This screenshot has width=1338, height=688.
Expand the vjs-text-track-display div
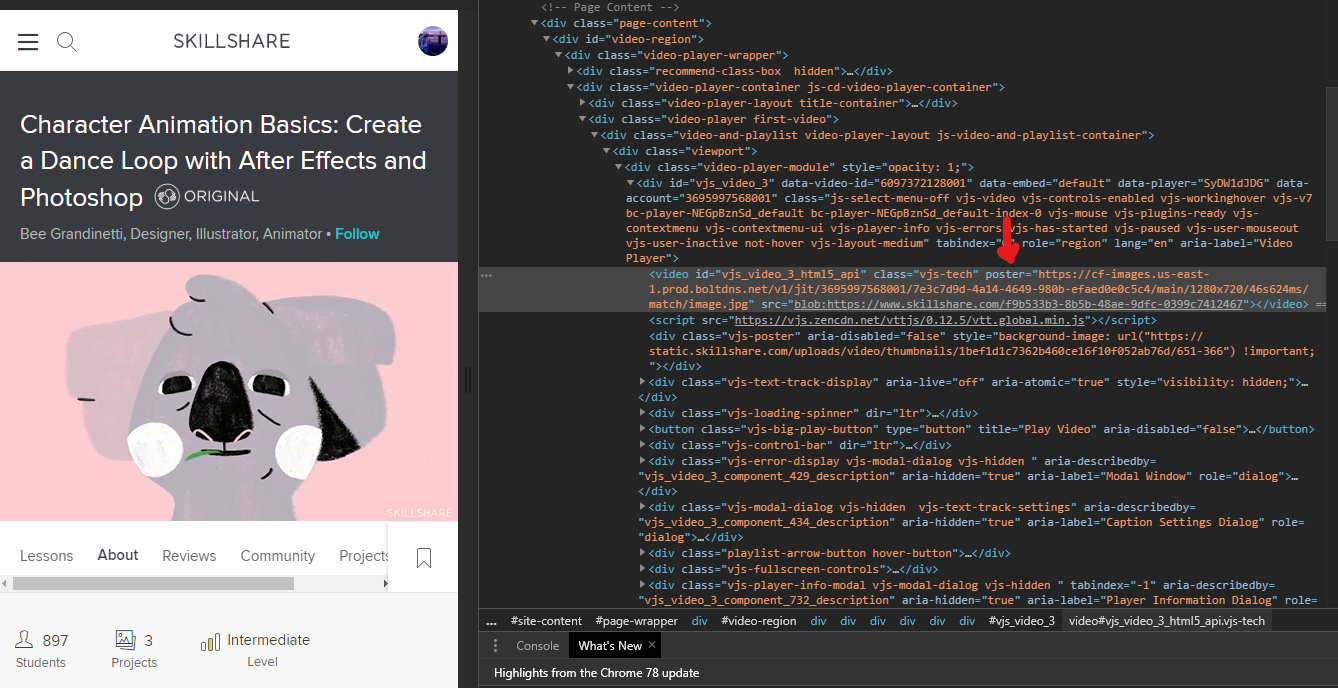[643, 381]
